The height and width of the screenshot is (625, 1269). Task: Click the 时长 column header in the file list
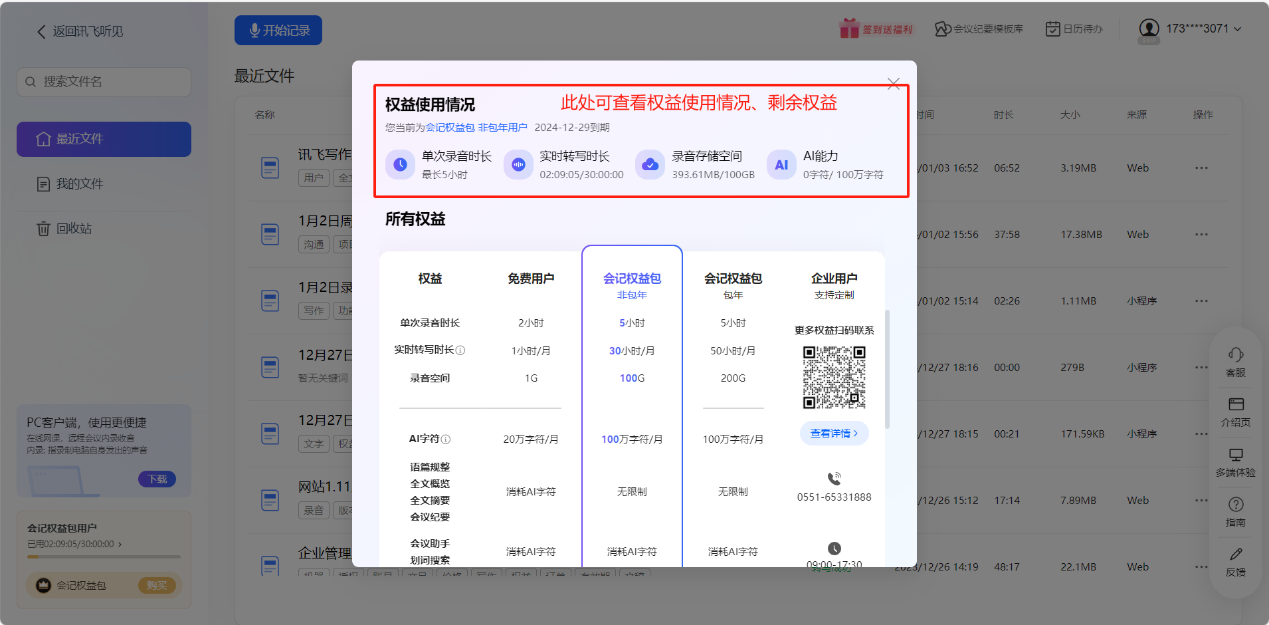coord(1004,115)
